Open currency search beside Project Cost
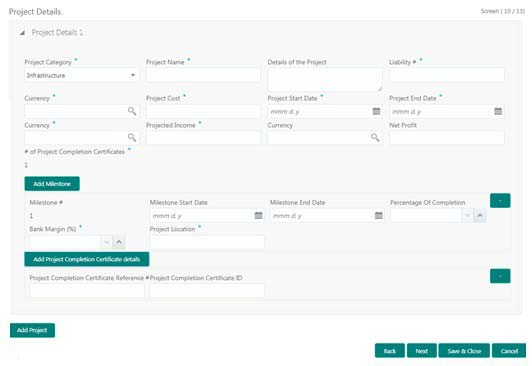The height and width of the screenshot is (366, 532). click(x=132, y=111)
